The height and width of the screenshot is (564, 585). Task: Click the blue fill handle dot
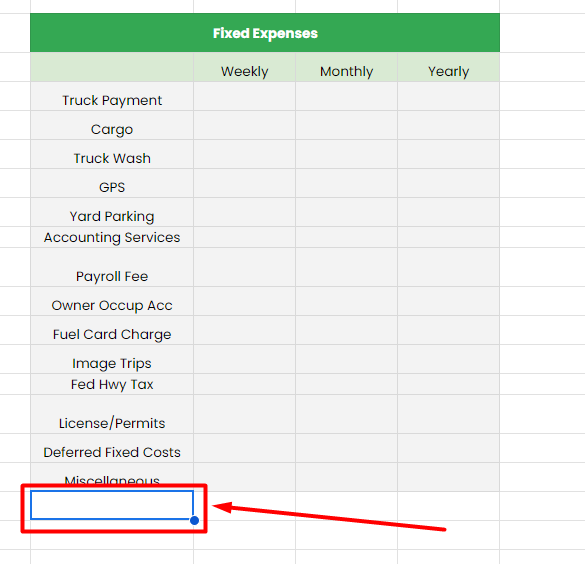[x=194, y=520]
